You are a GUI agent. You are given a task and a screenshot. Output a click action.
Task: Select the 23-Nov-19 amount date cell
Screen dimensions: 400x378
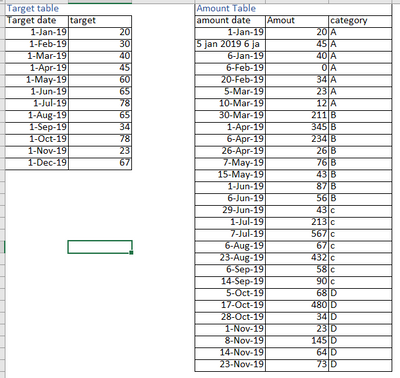click(230, 364)
